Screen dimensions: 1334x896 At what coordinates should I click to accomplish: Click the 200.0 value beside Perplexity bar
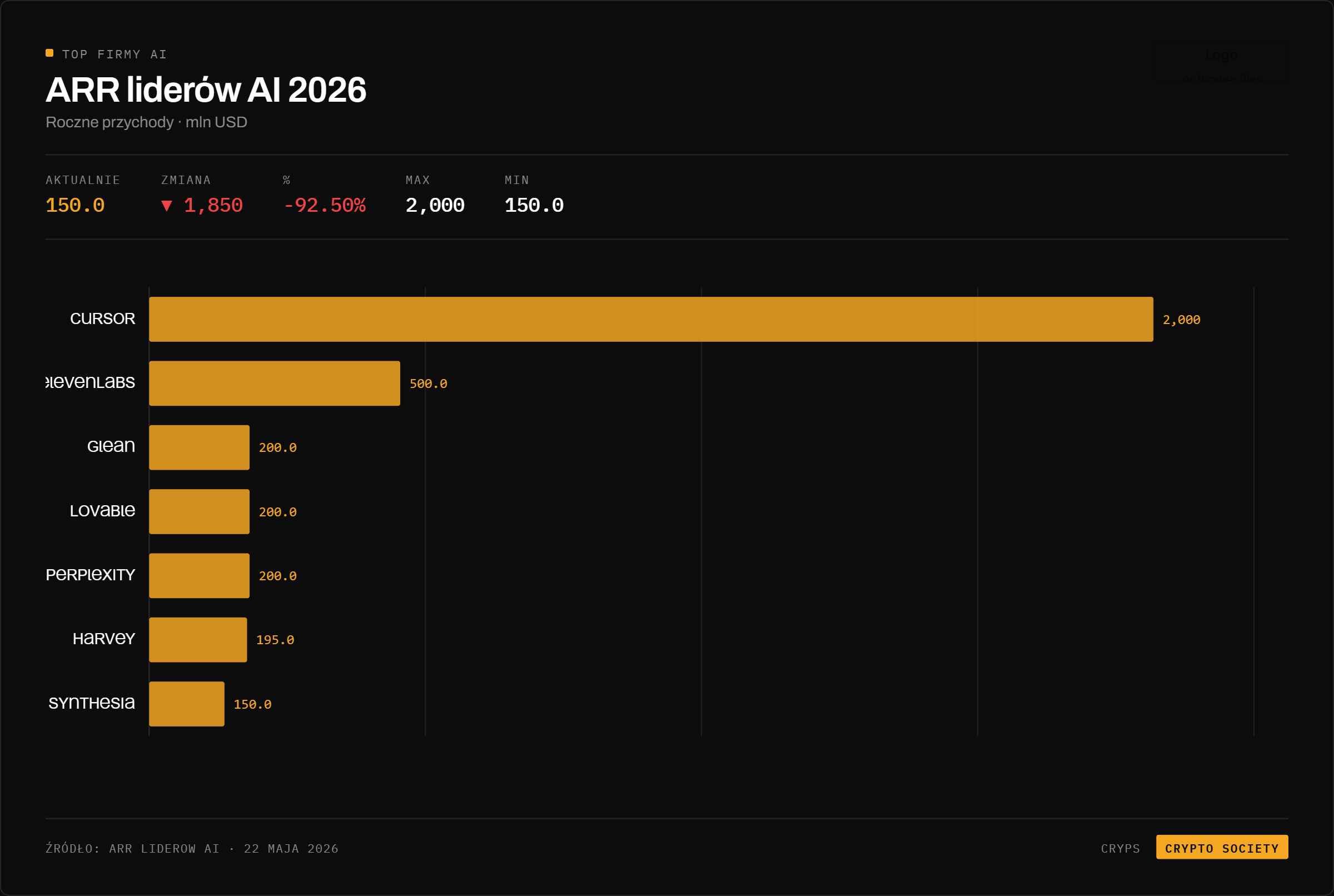278,576
